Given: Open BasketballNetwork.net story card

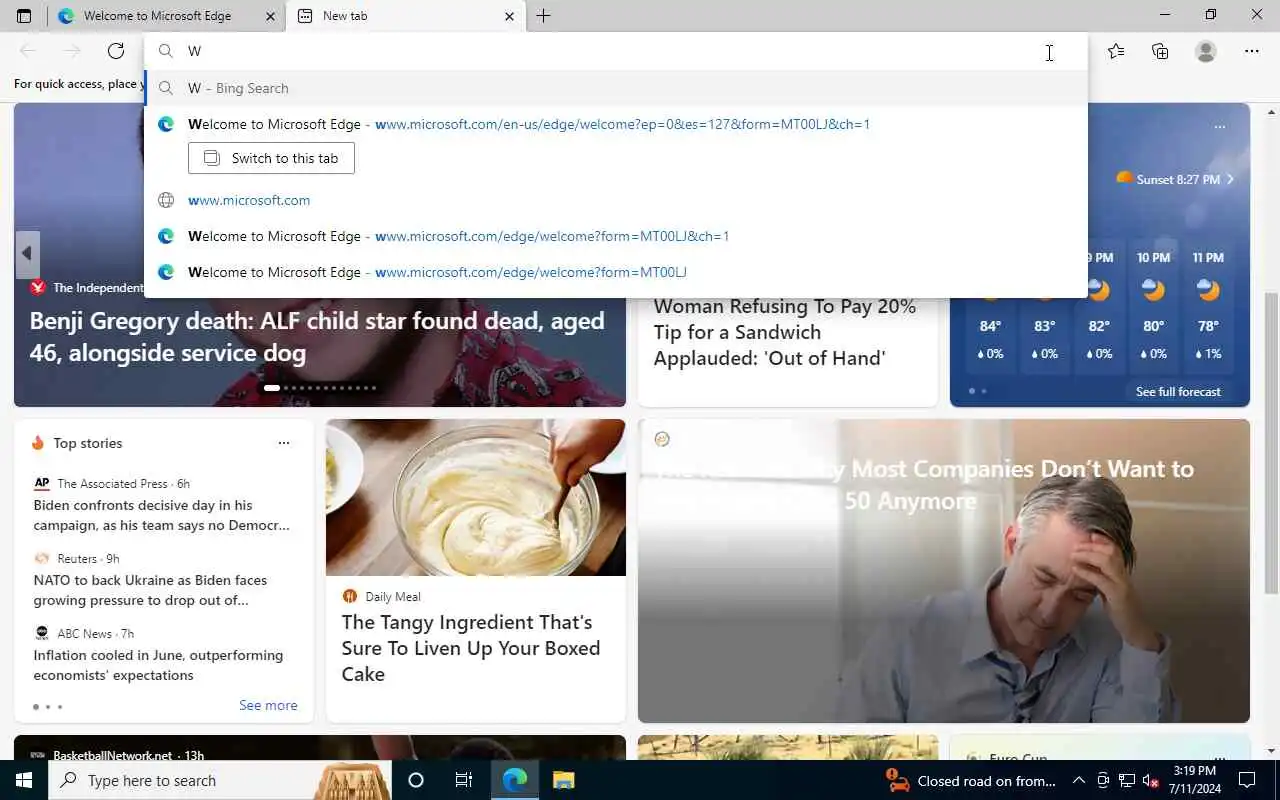Looking at the screenshot, I should [x=320, y=749].
